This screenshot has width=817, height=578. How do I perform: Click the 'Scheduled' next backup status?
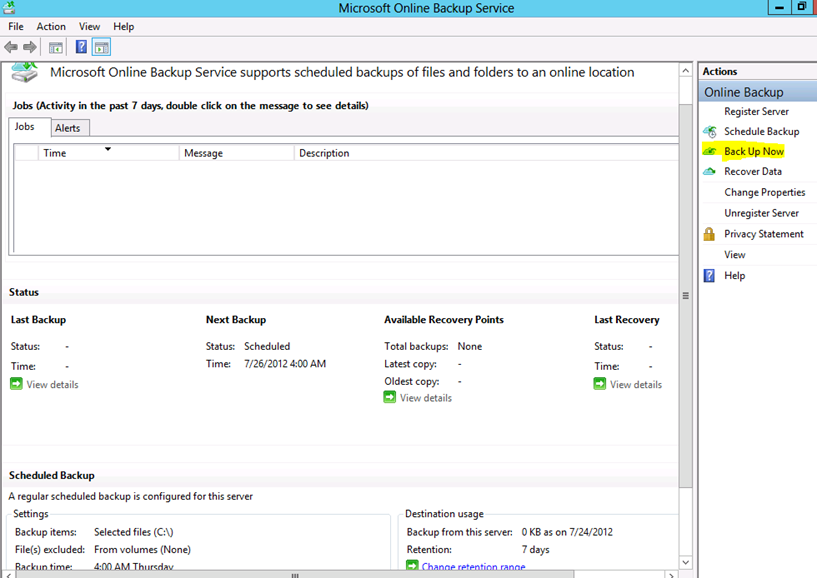267,346
